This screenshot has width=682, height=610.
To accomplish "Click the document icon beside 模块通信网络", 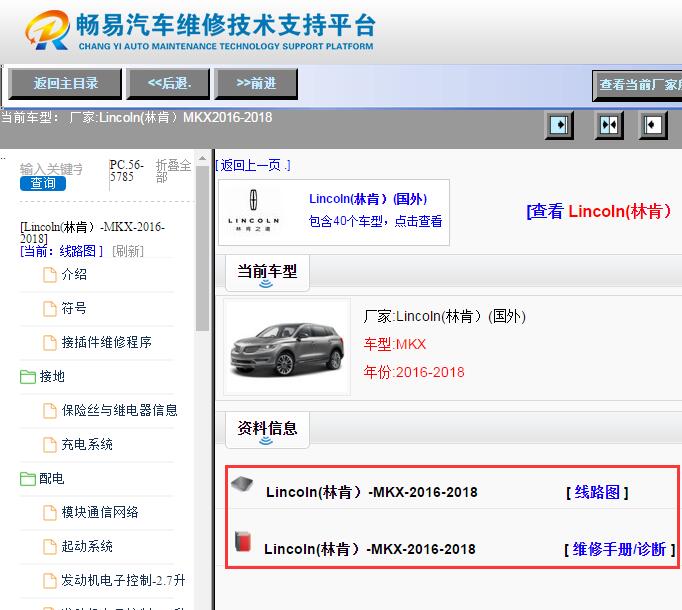I will click(50, 513).
